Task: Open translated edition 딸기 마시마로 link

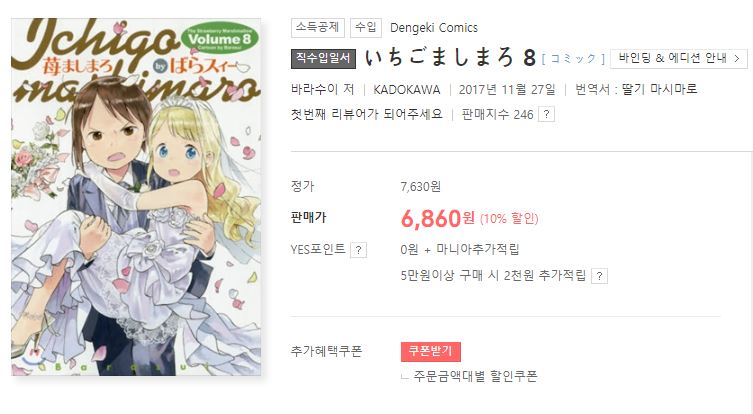Action: coord(659,89)
